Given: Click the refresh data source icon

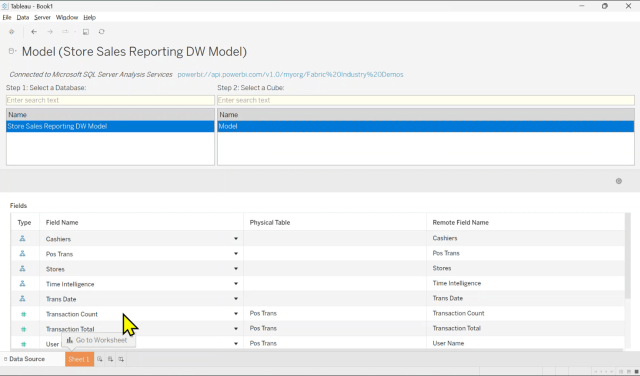Looking at the screenshot, I should coord(101,32).
